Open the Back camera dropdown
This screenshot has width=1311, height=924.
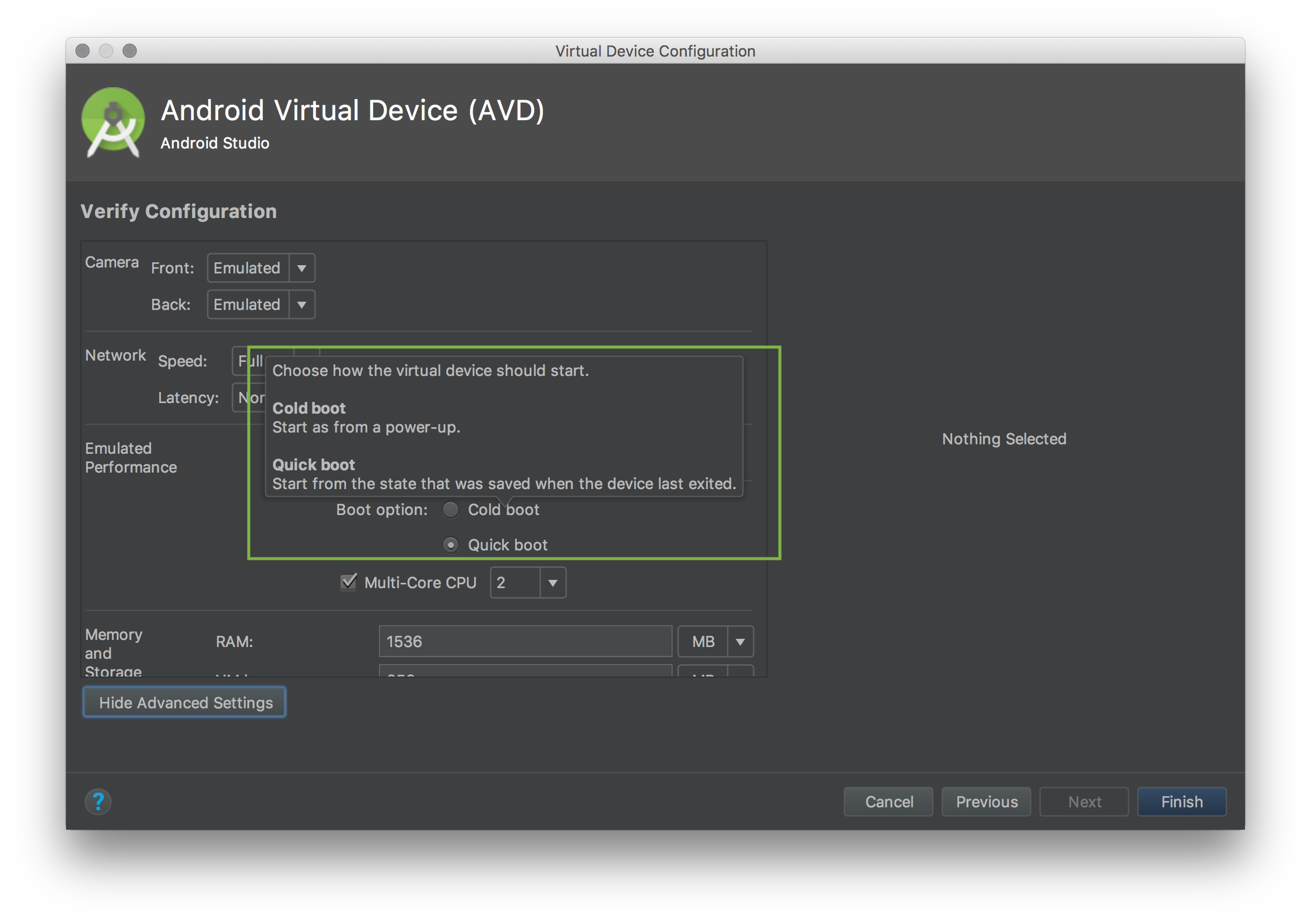pos(302,304)
